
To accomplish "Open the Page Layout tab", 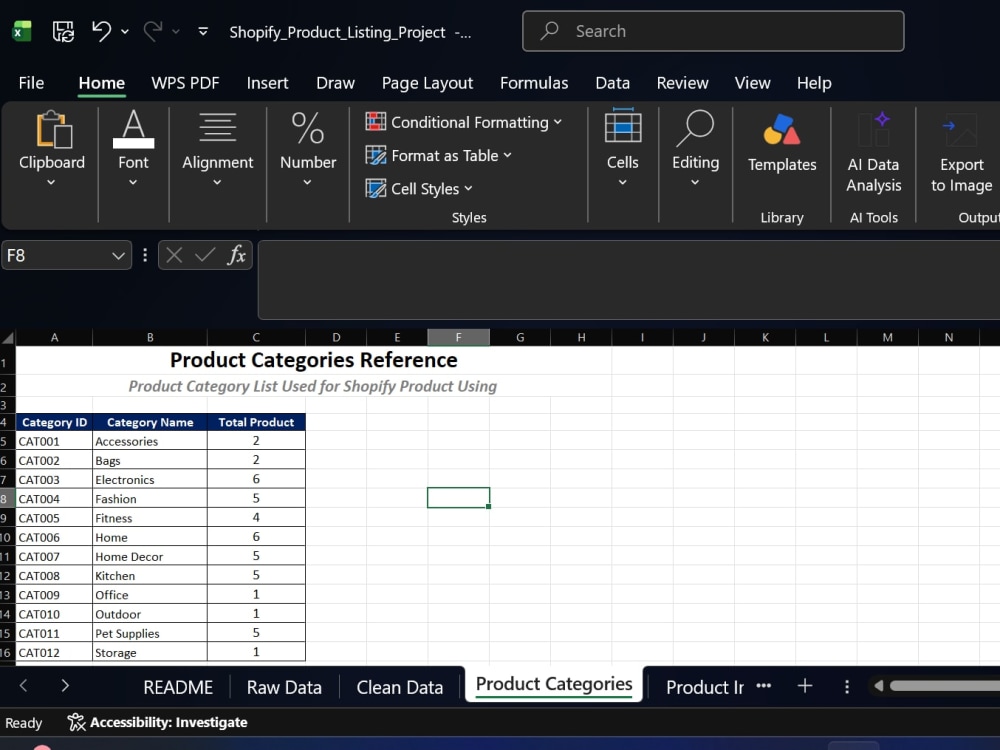I will tap(427, 83).
